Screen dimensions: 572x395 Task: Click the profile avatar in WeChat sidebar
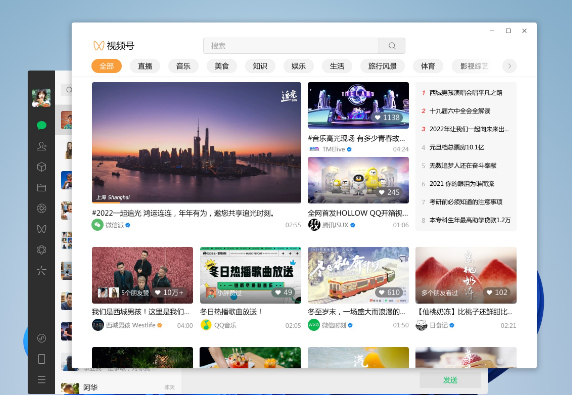pyautogui.click(x=41, y=98)
